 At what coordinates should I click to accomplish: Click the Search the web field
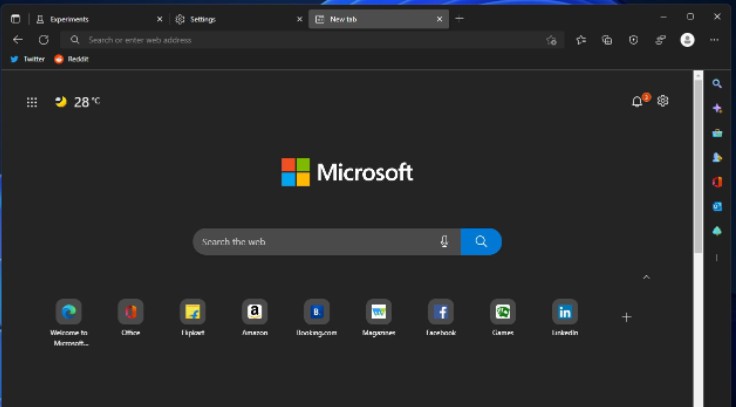tap(315, 242)
